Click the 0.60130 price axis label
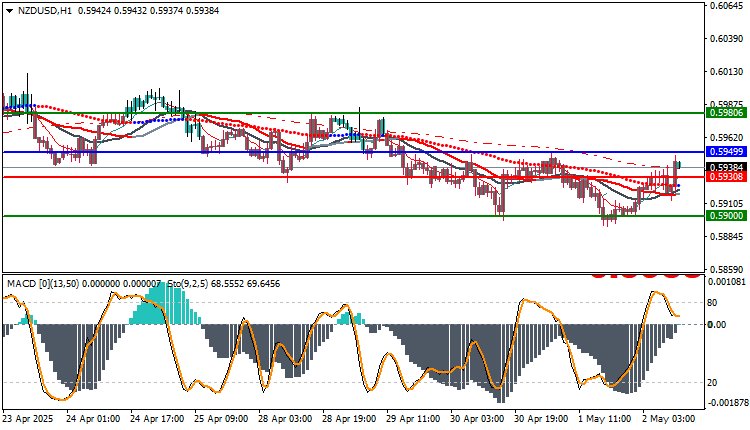This screenshot has width=750, height=430. tap(727, 72)
